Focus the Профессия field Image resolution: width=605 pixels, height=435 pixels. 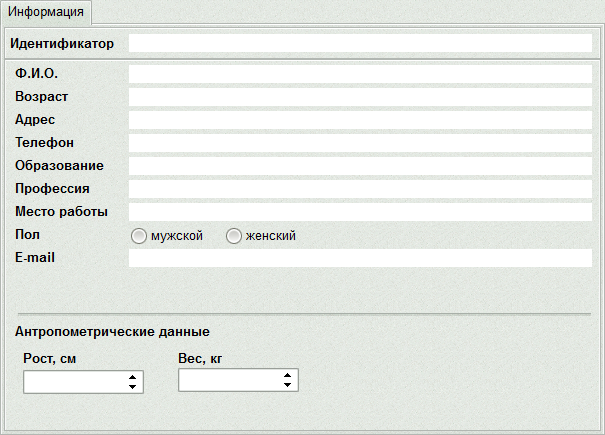point(360,189)
